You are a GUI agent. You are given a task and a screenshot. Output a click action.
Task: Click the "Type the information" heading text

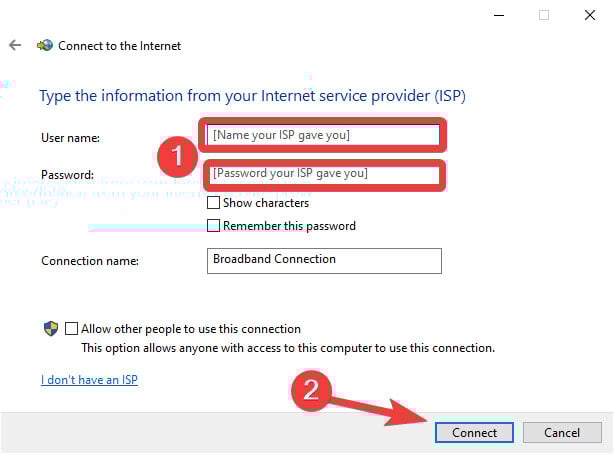(252, 96)
